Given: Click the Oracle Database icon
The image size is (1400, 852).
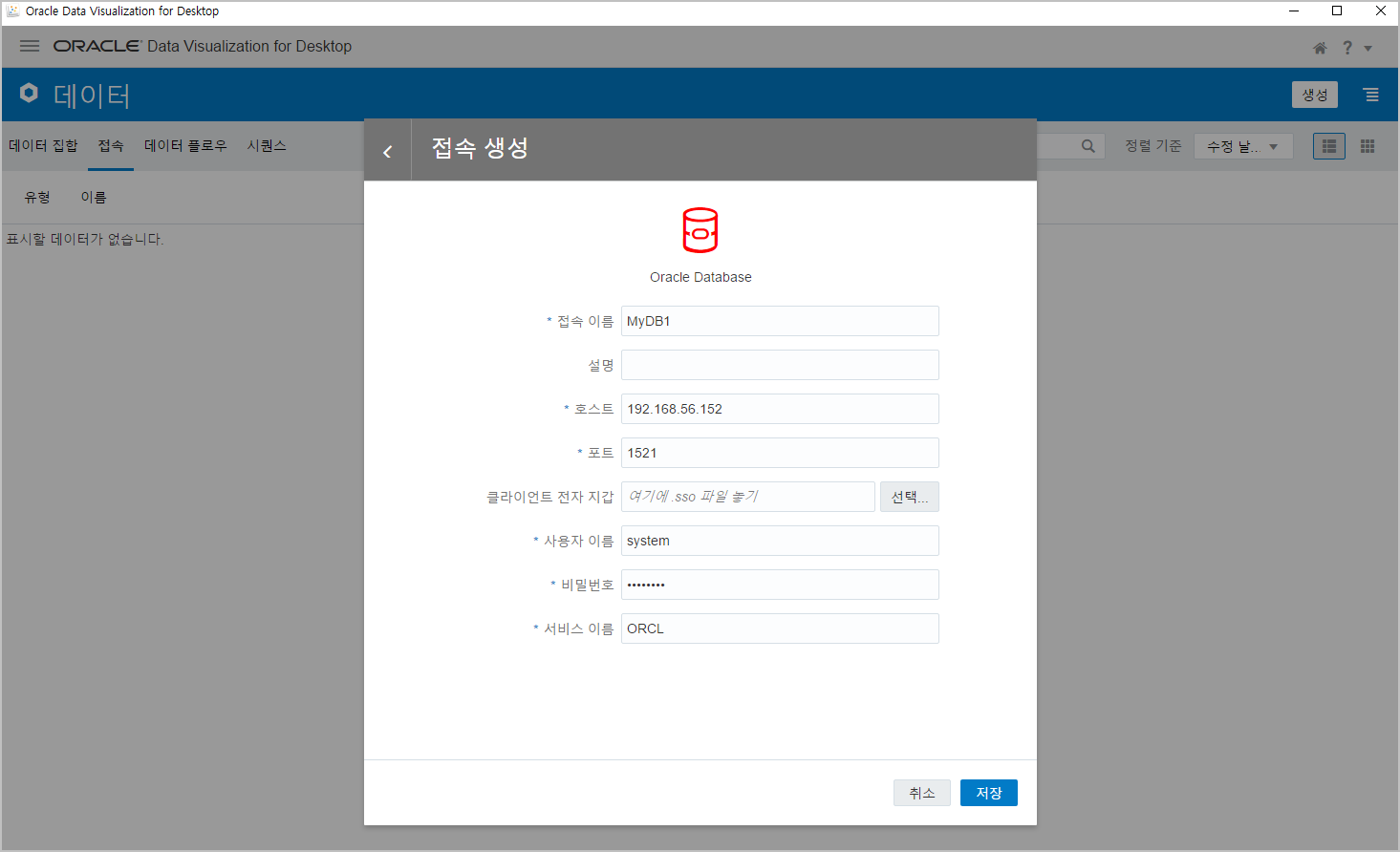Looking at the screenshot, I should 700,230.
